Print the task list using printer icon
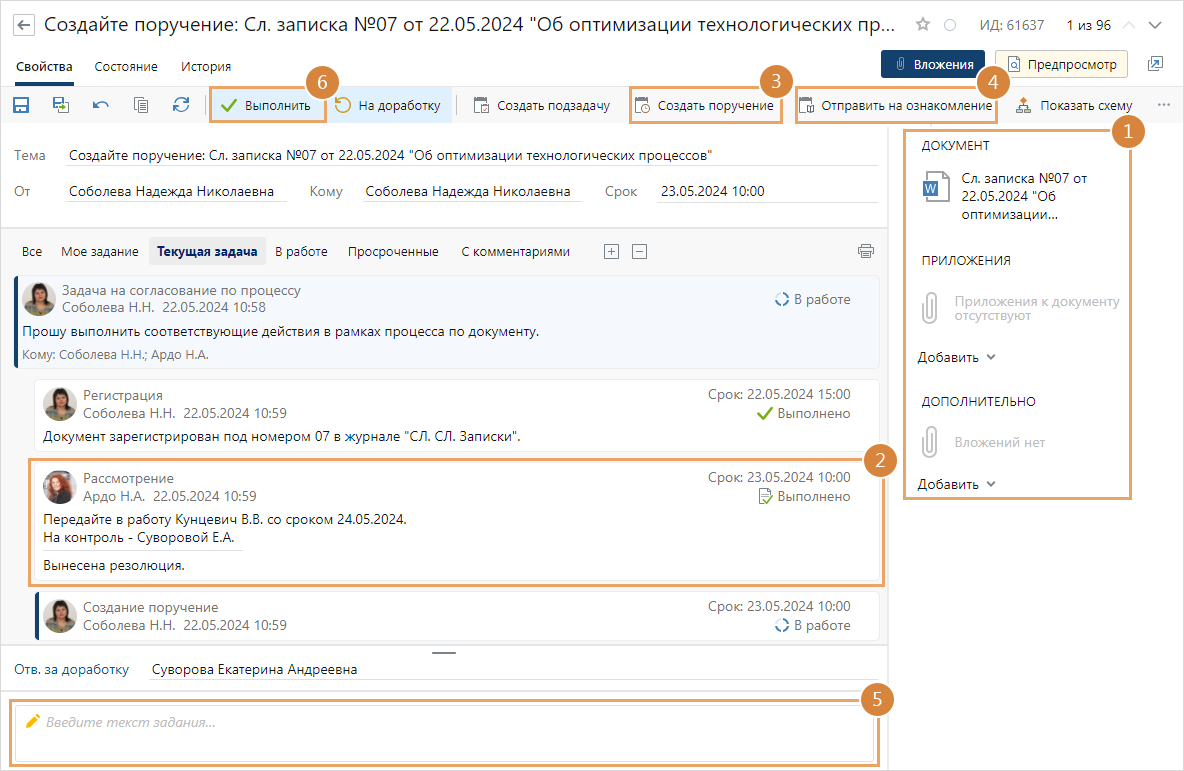The height and width of the screenshot is (771, 1184). (866, 251)
